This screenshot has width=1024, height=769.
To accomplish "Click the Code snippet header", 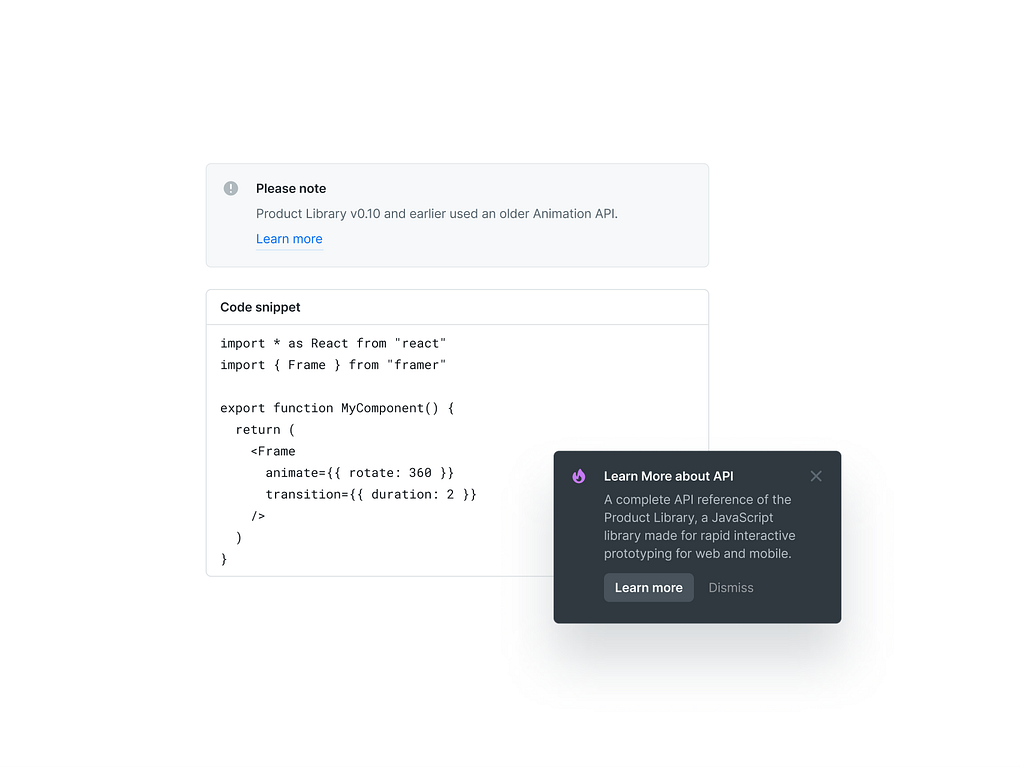I will [x=260, y=307].
